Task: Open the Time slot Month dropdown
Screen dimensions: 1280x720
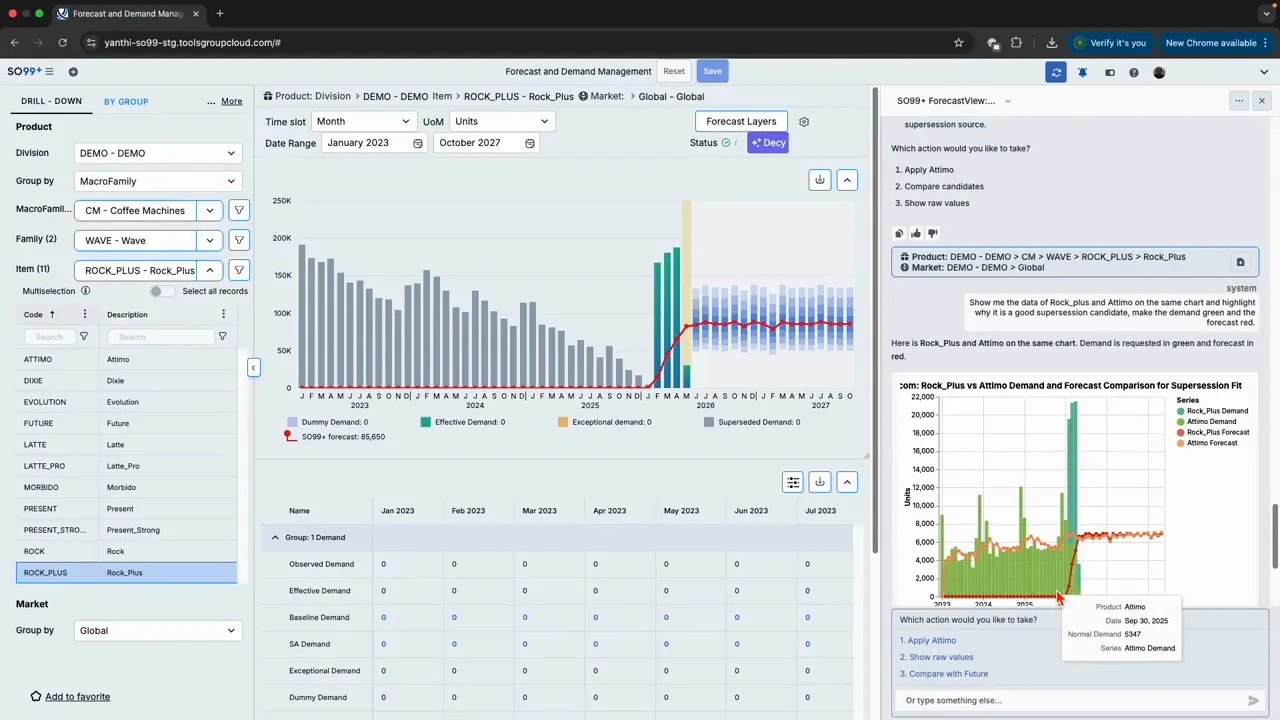Action: click(x=364, y=121)
